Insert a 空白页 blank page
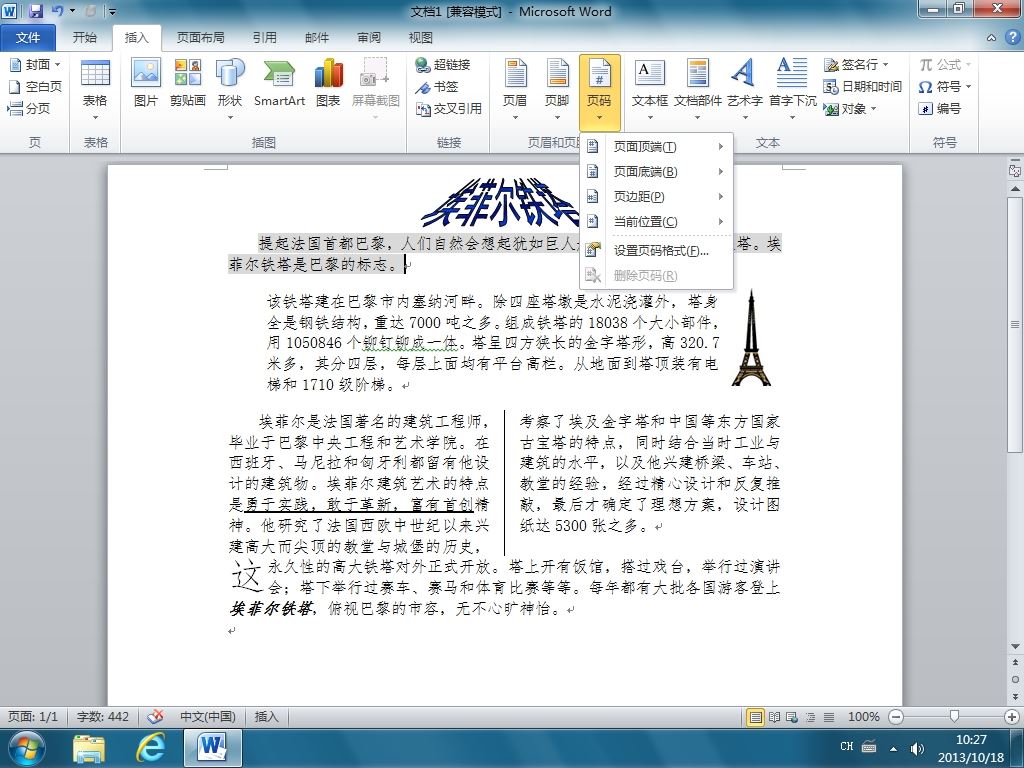Screen dimensions: 1024x768 pos(35,87)
